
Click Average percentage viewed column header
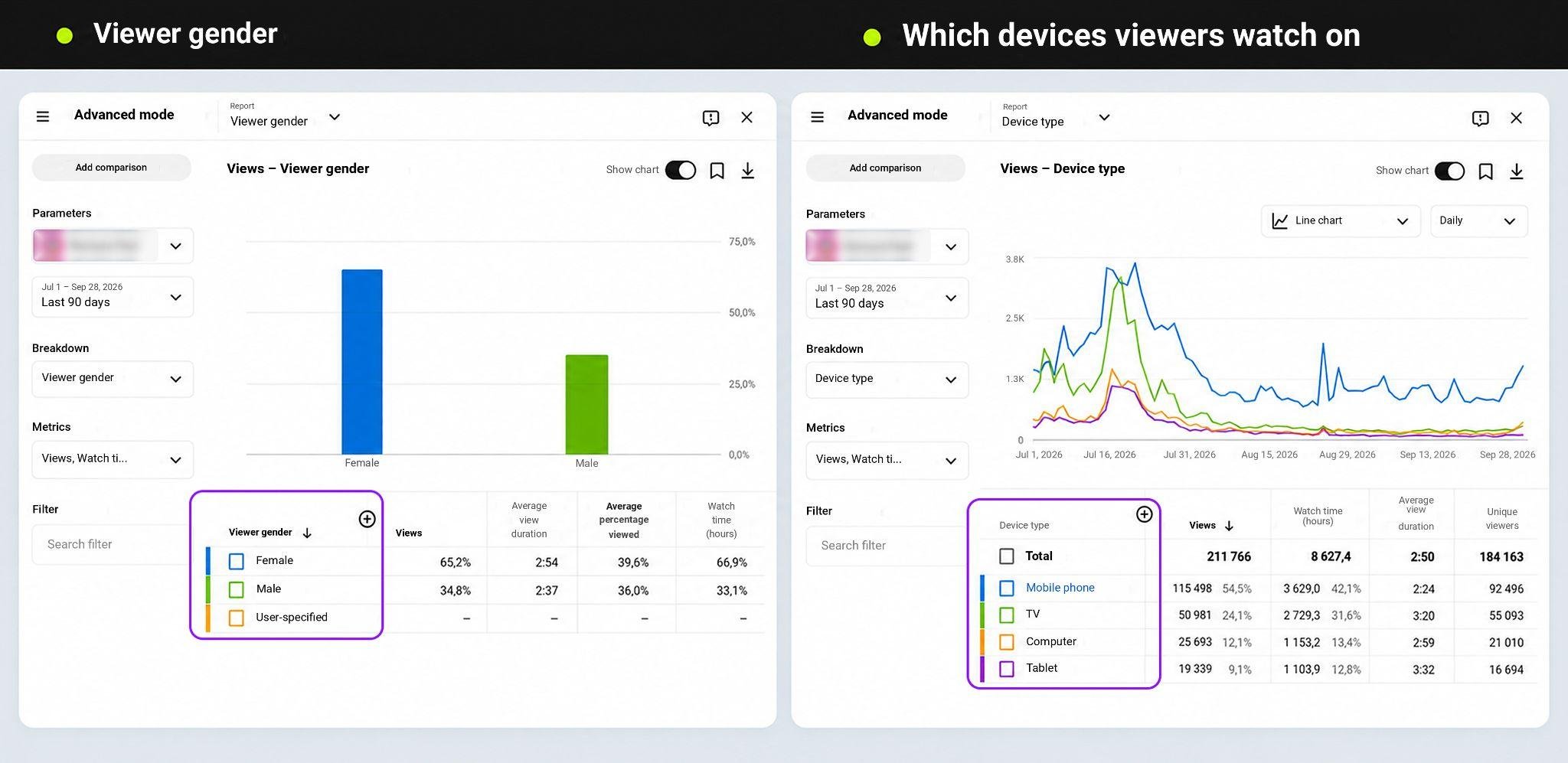tap(623, 520)
